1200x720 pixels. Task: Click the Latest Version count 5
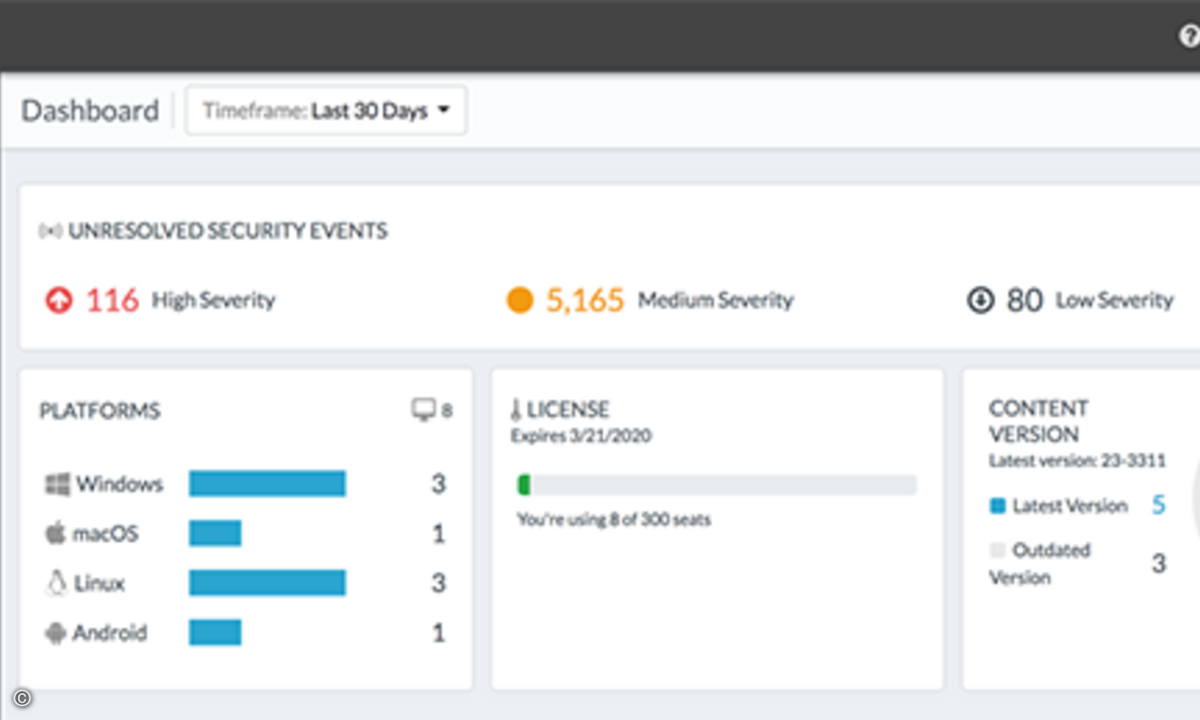[x=1158, y=505]
